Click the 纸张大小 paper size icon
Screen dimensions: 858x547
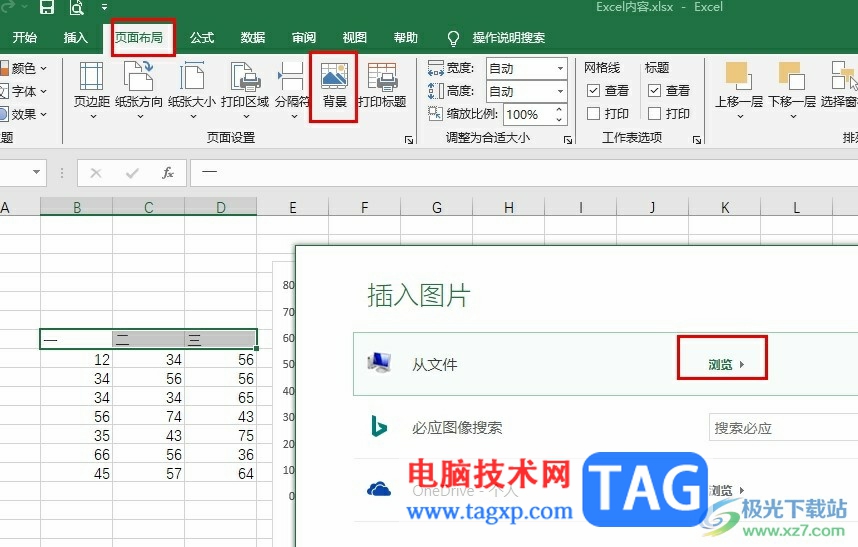point(192,76)
